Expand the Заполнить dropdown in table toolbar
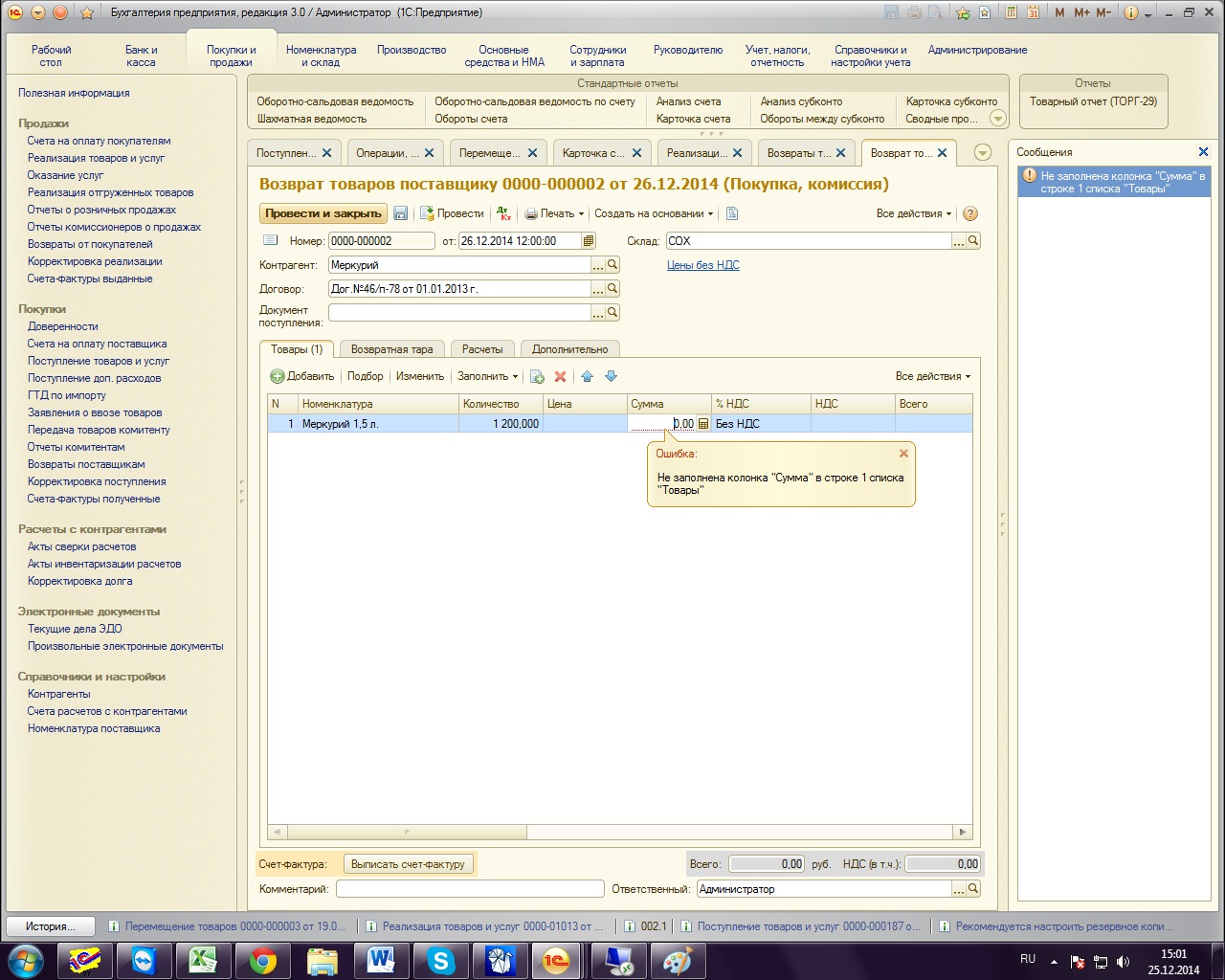 coord(487,377)
